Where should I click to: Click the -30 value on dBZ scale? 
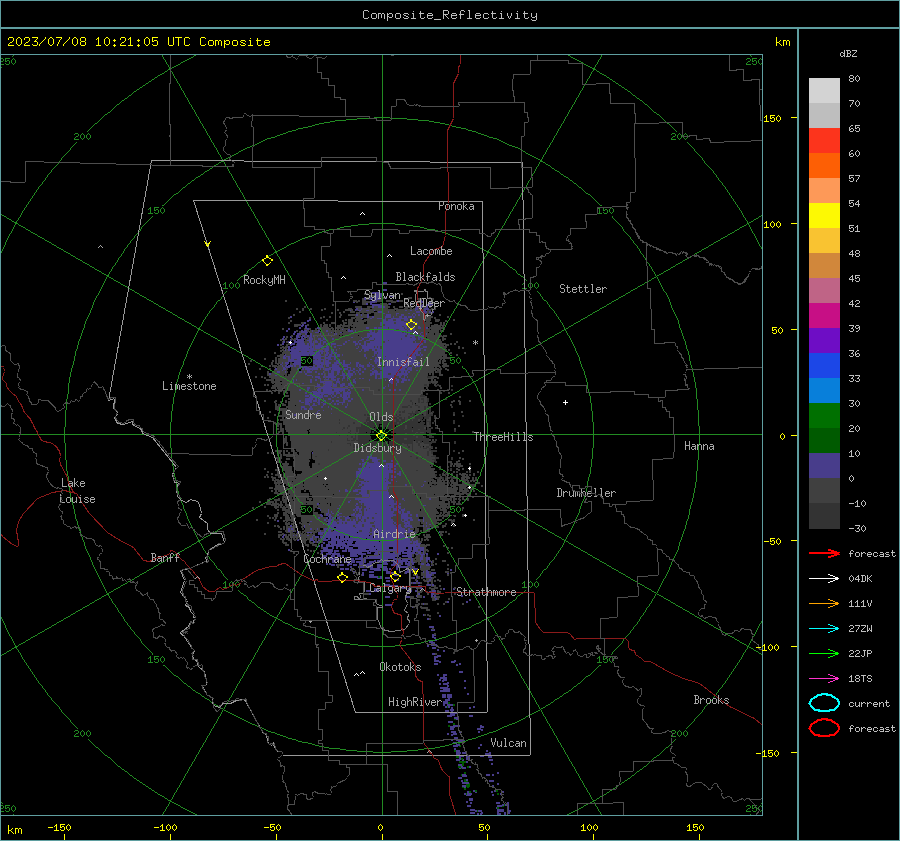click(857, 528)
